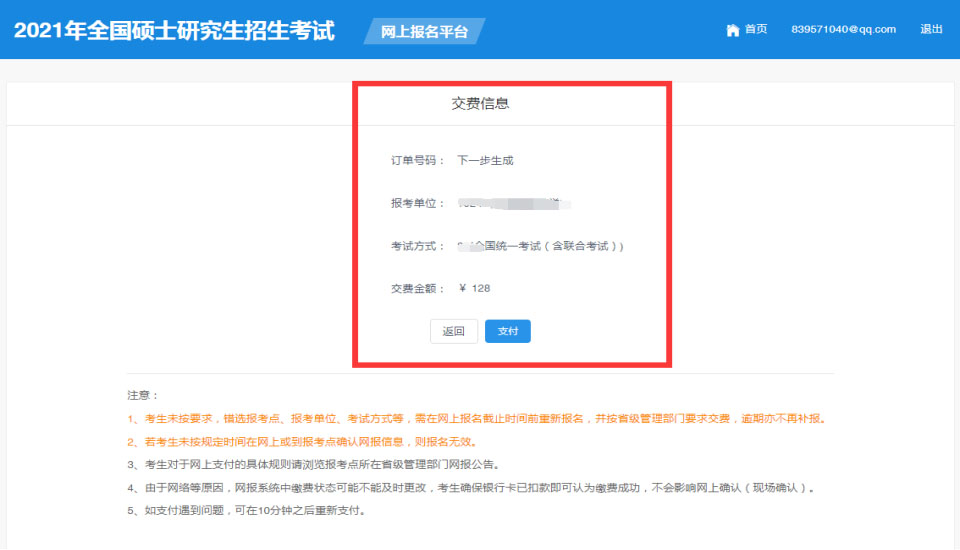Click the 考试方式 label
The image size is (960, 550).
418,246
